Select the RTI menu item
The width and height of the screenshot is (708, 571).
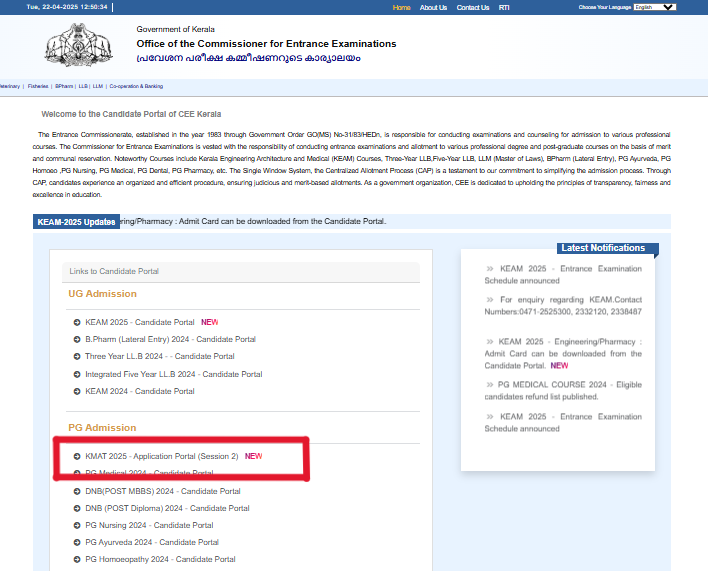point(504,8)
